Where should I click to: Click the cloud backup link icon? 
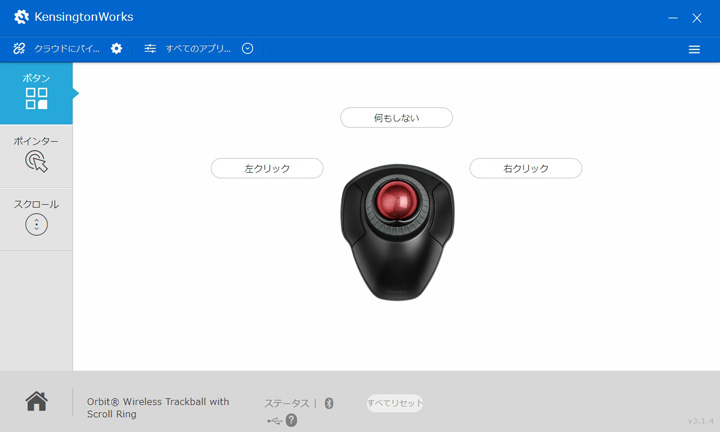click(x=19, y=48)
